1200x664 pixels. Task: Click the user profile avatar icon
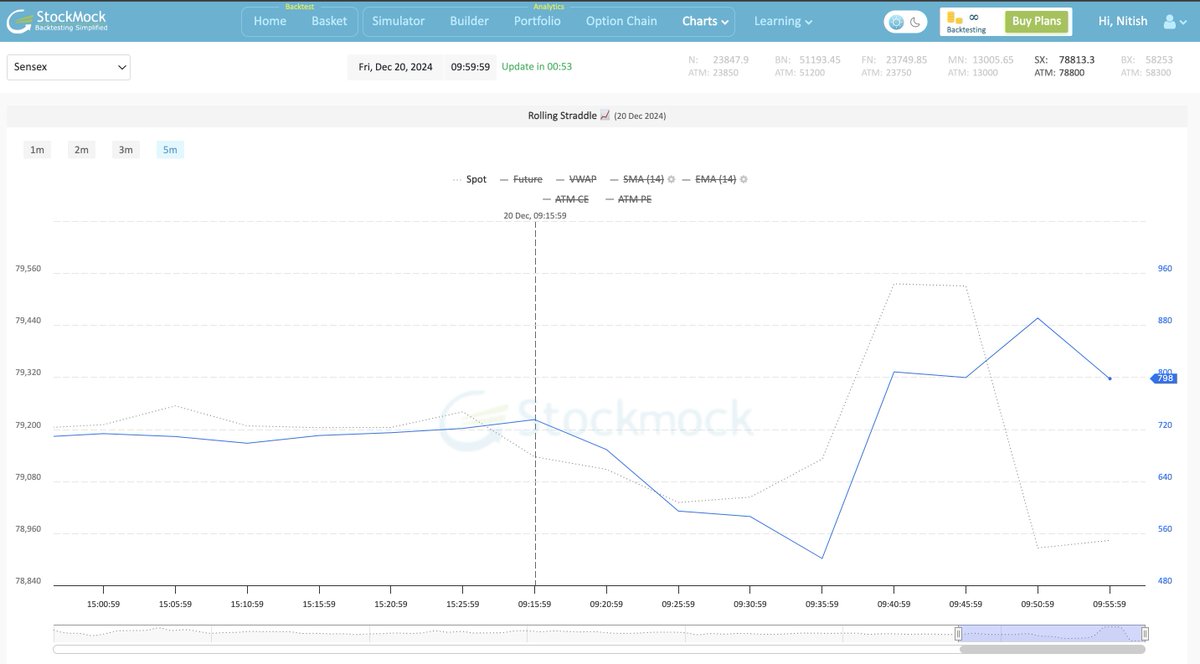[x=1170, y=21]
